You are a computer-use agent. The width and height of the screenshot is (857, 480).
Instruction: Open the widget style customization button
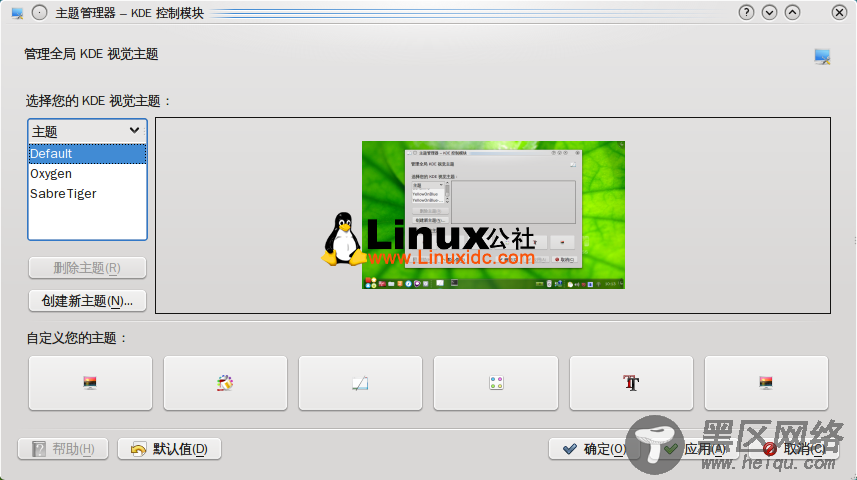pos(360,383)
